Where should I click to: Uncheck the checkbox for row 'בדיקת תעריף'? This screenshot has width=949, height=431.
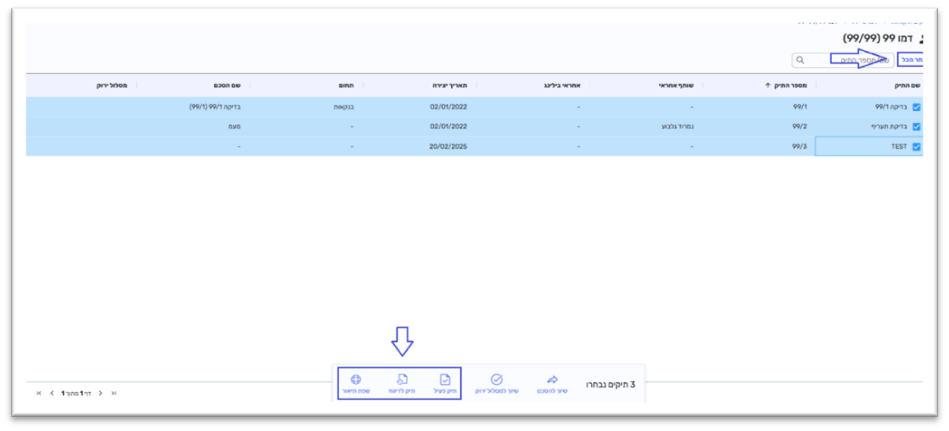point(916,127)
